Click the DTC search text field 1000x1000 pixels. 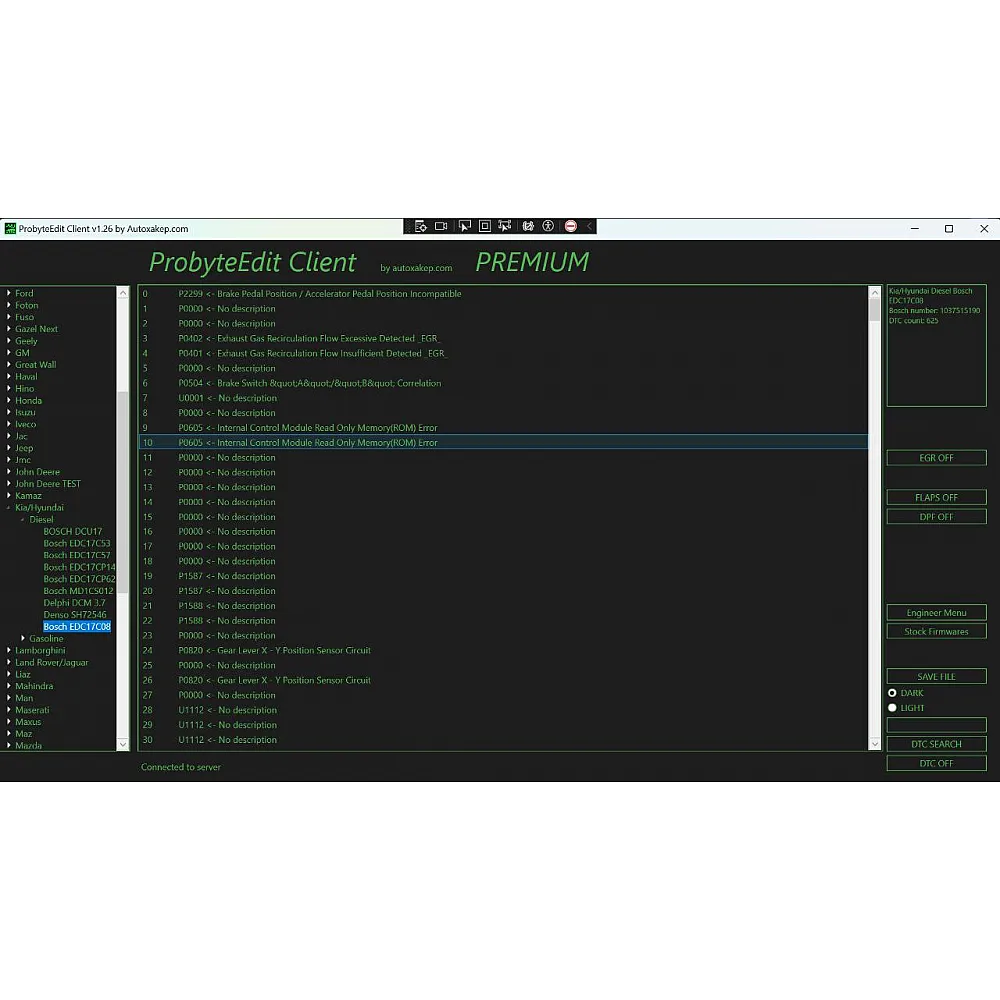[936, 725]
